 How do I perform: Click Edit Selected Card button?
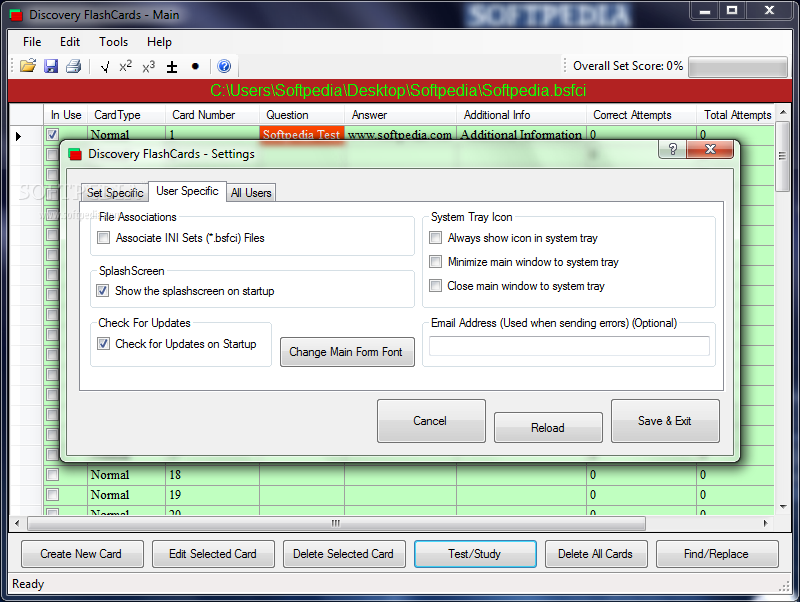(x=213, y=554)
